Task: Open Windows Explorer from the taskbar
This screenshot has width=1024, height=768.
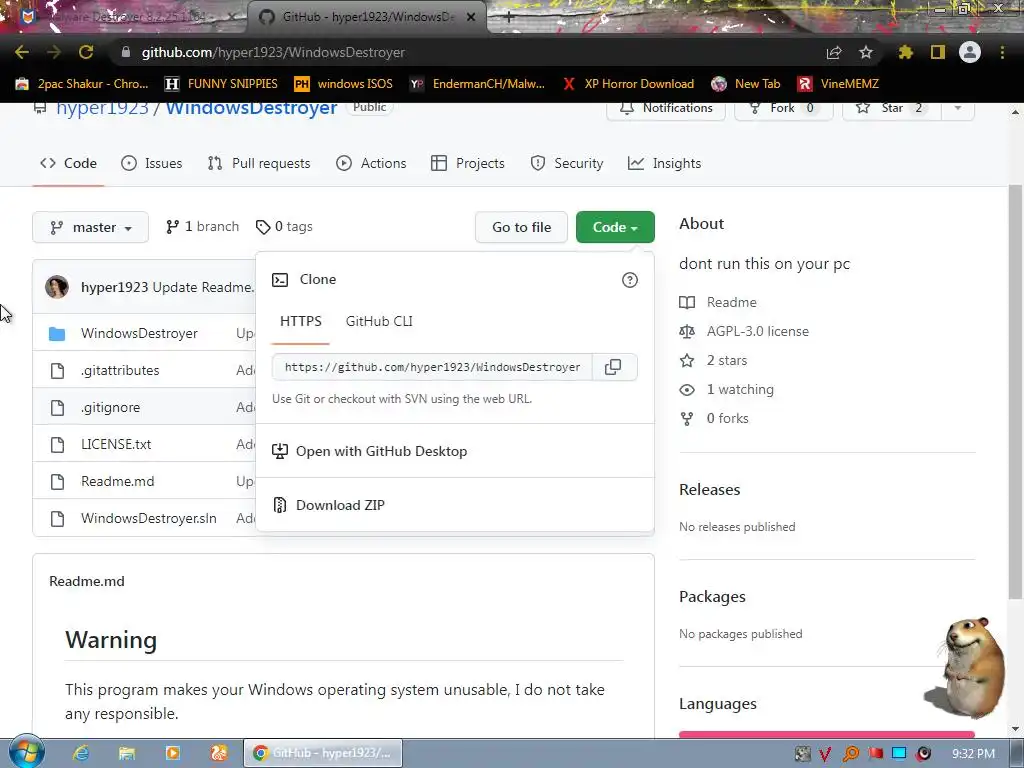Action: pos(127,753)
